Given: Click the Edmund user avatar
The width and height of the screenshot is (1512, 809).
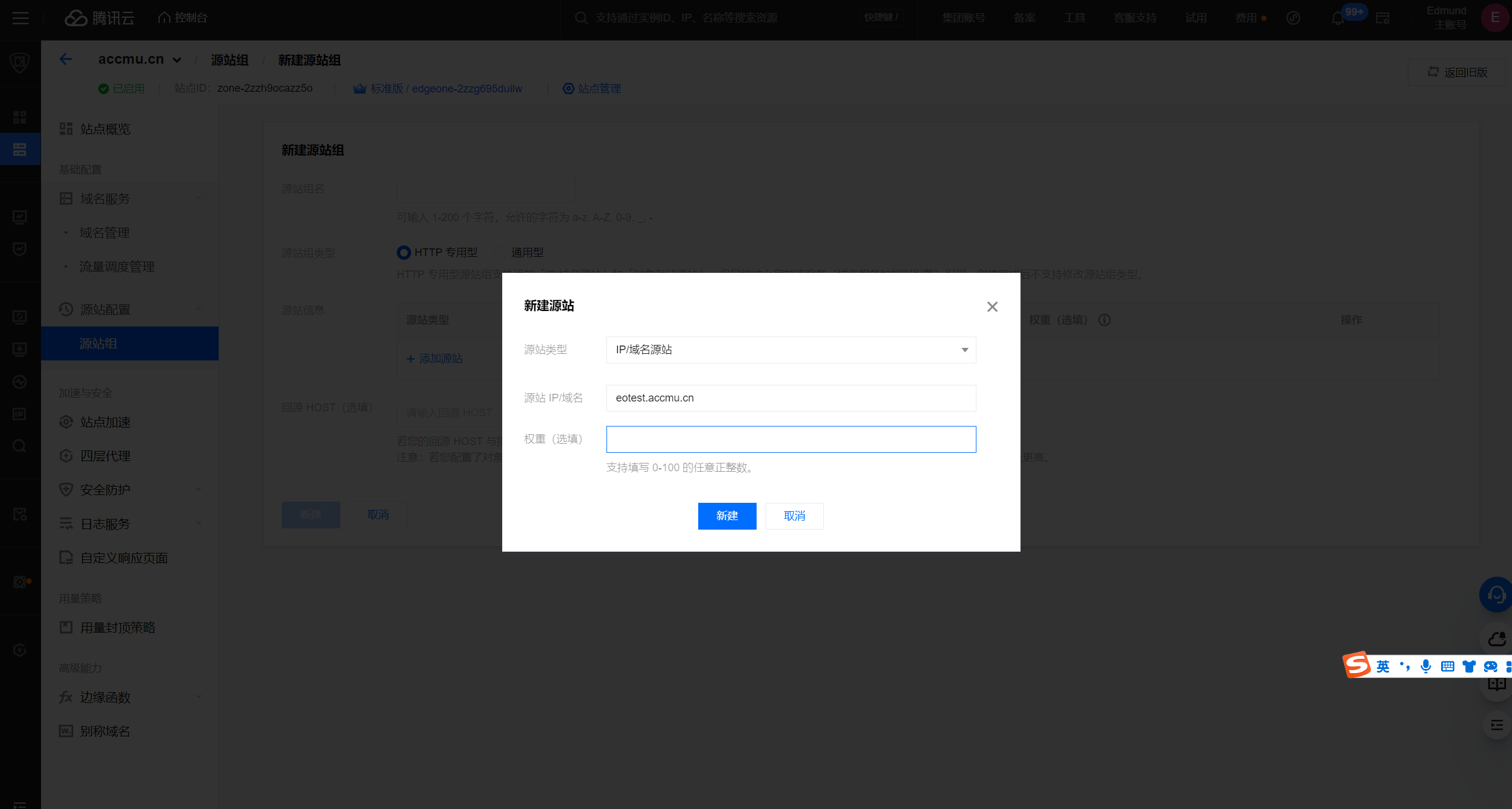Looking at the screenshot, I should 1495,18.
